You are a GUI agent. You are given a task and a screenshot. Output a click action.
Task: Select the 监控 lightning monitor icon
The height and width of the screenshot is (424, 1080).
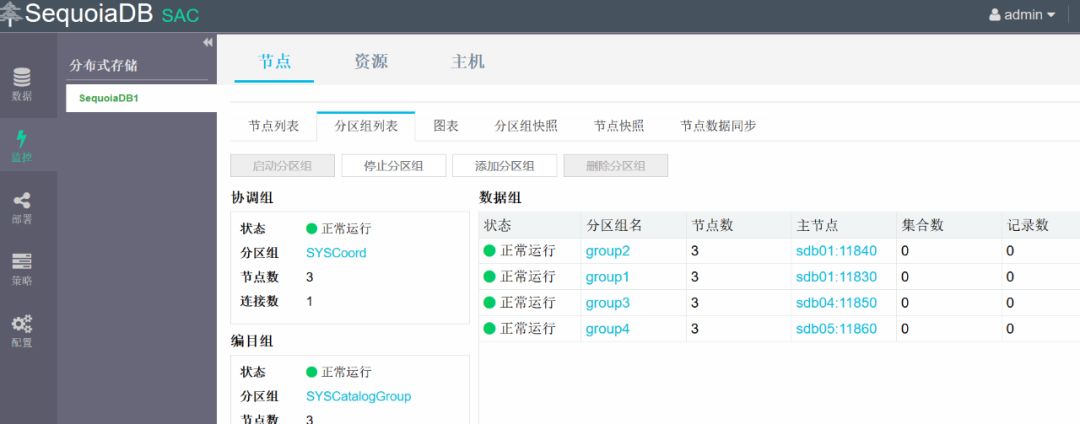click(x=21, y=140)
